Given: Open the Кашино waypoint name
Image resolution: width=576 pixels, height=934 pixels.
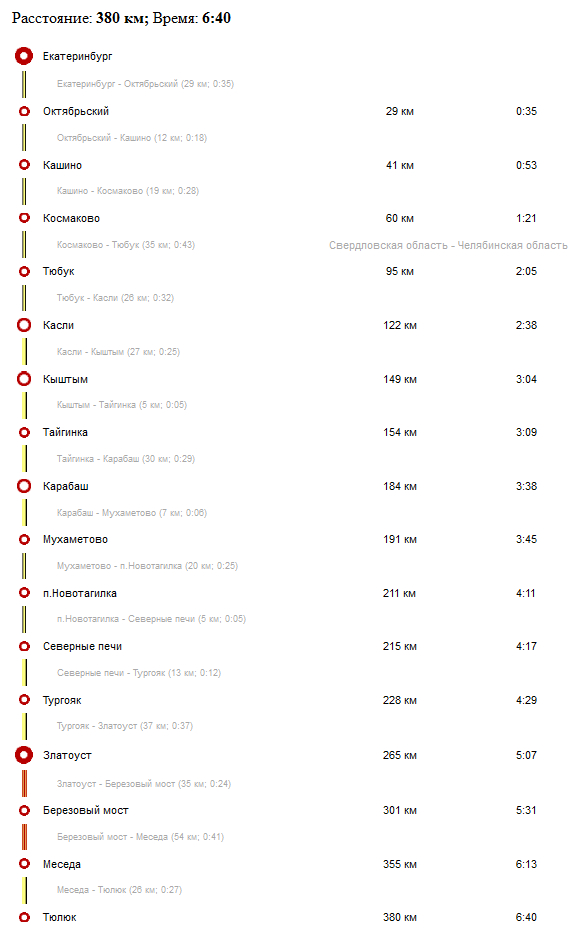Looking at the screenshot, I should click(63, 165).
